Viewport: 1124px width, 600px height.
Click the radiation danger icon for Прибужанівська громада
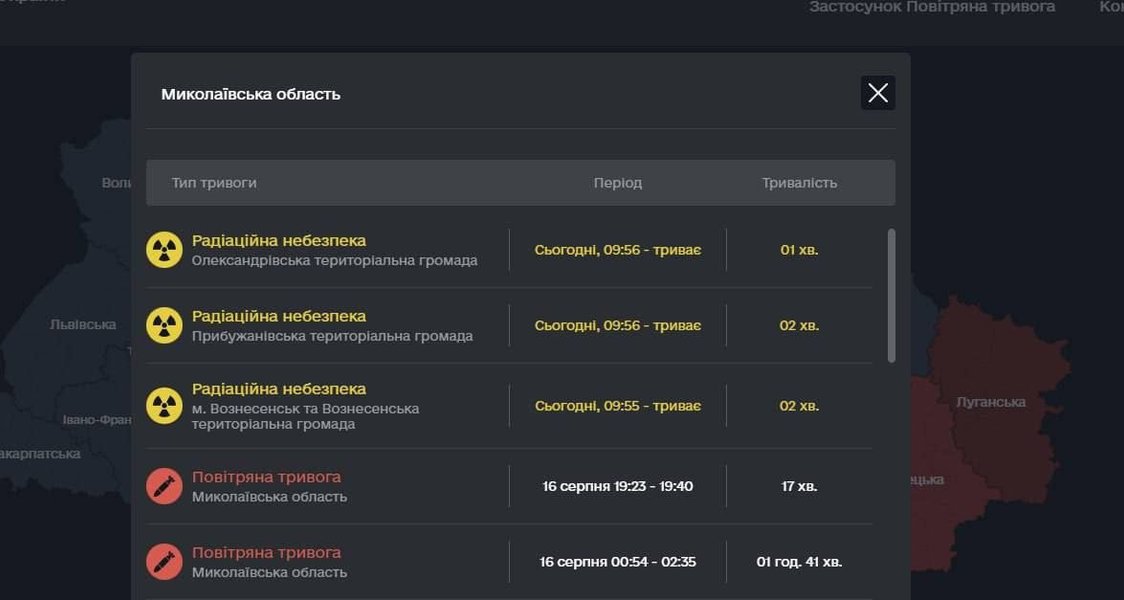pos(164,324)
